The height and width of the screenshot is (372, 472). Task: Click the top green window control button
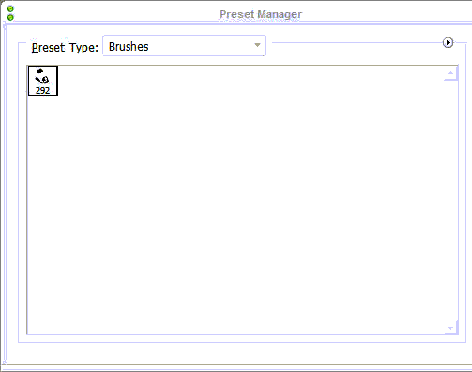pos(10,9)
